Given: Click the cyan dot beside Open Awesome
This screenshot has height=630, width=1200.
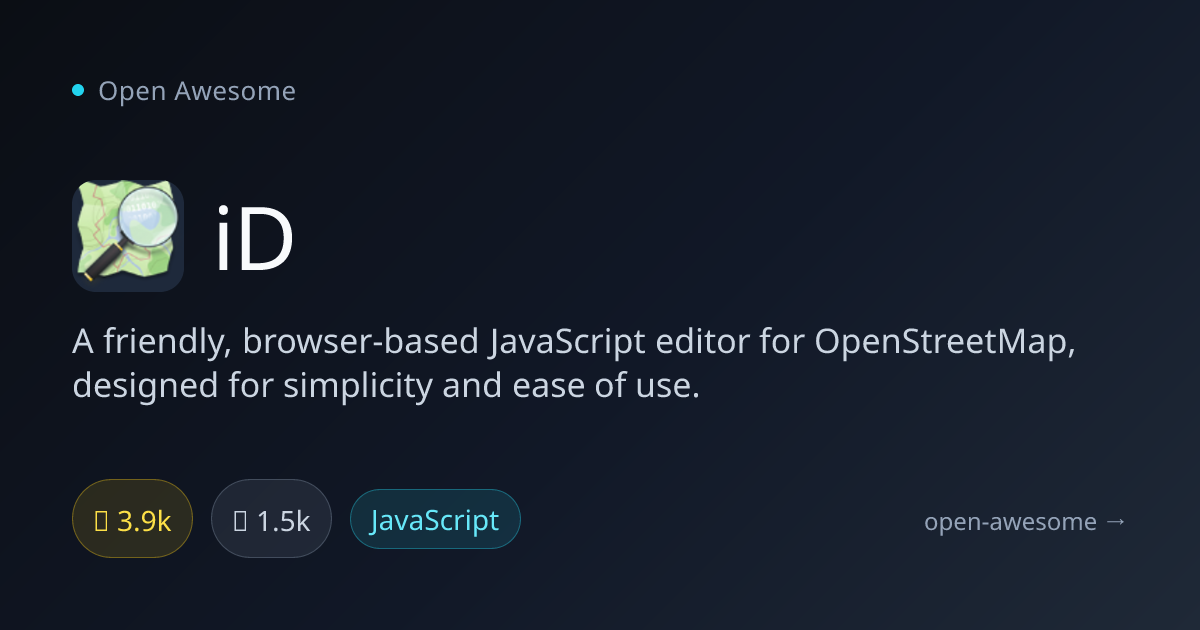Looking at the screenshot, I should [78, 91].
